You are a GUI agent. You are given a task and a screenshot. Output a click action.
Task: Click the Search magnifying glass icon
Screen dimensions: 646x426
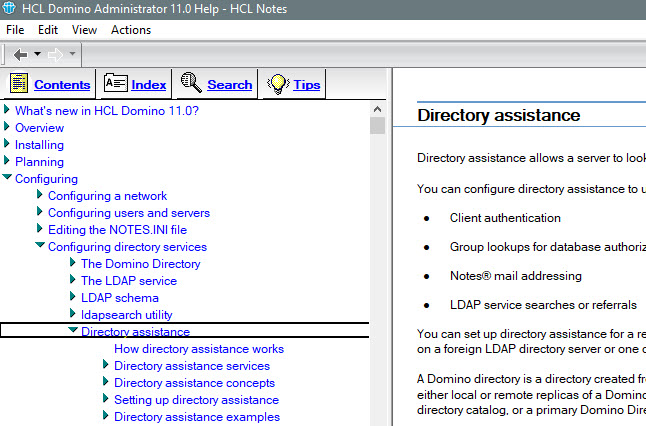191,82
